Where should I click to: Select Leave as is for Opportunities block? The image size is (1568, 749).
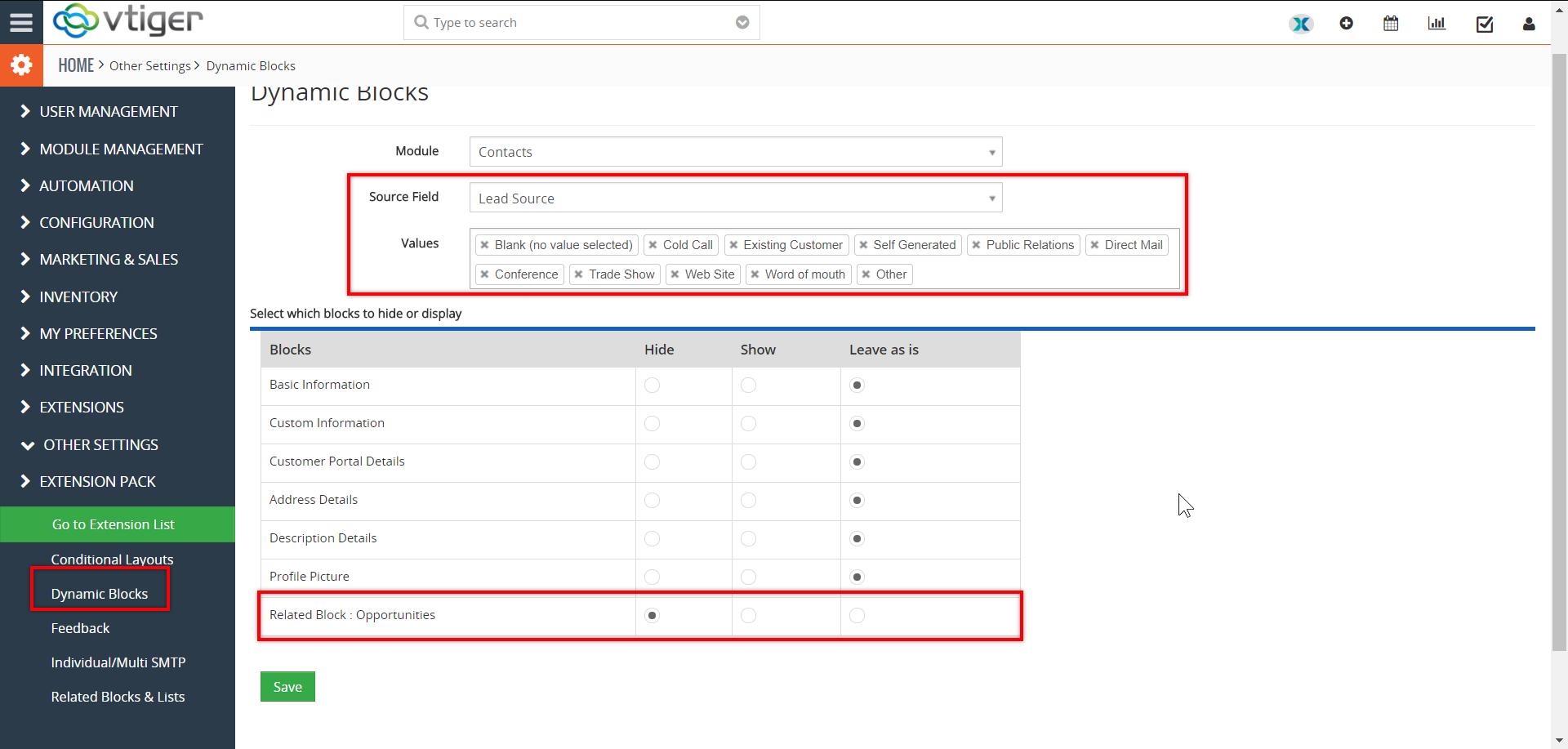pyautogui.click(x=857, y=615)
